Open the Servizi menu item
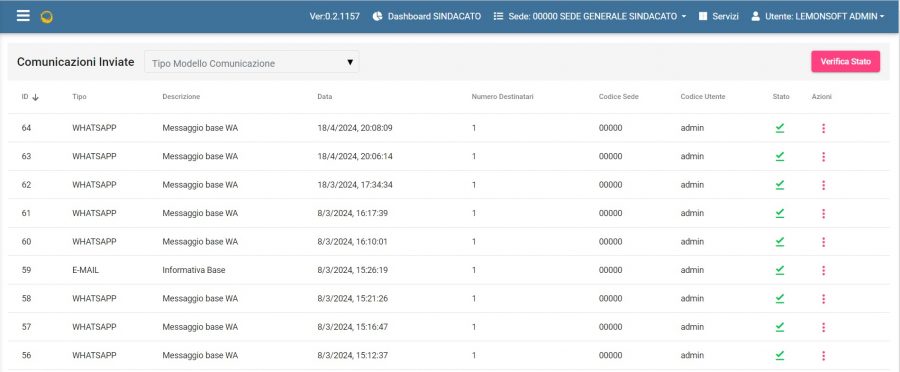 (719, 17)
